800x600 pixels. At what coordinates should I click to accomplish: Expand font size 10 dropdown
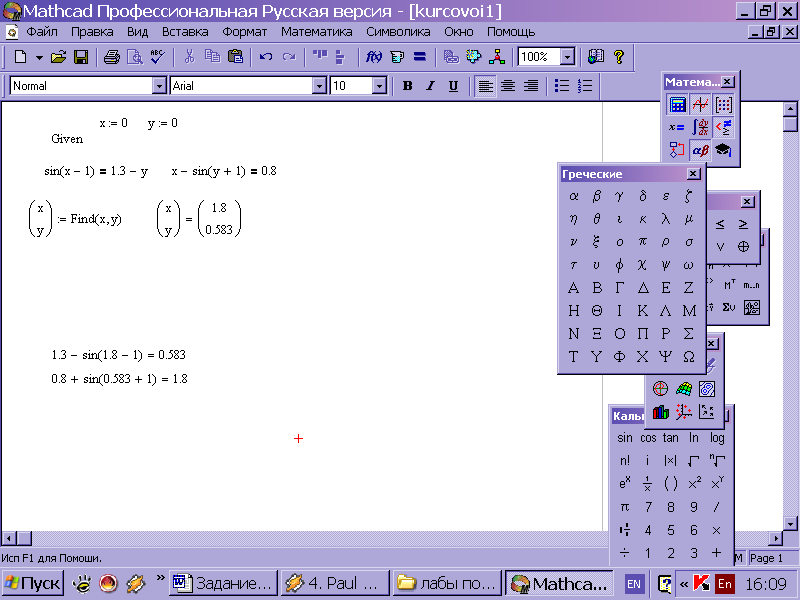(x=379, y=86)
